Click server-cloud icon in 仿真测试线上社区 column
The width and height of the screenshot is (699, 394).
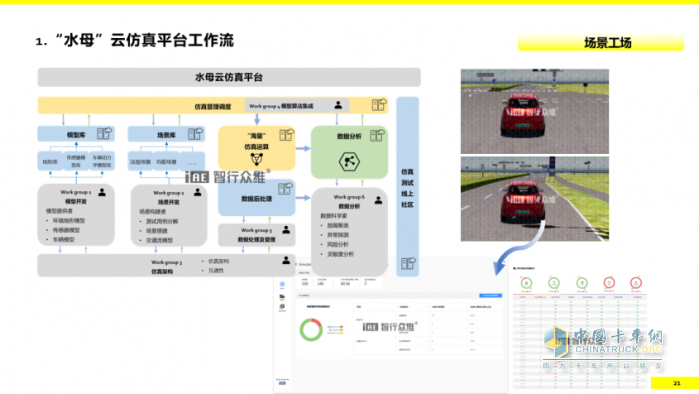(408, 263)
